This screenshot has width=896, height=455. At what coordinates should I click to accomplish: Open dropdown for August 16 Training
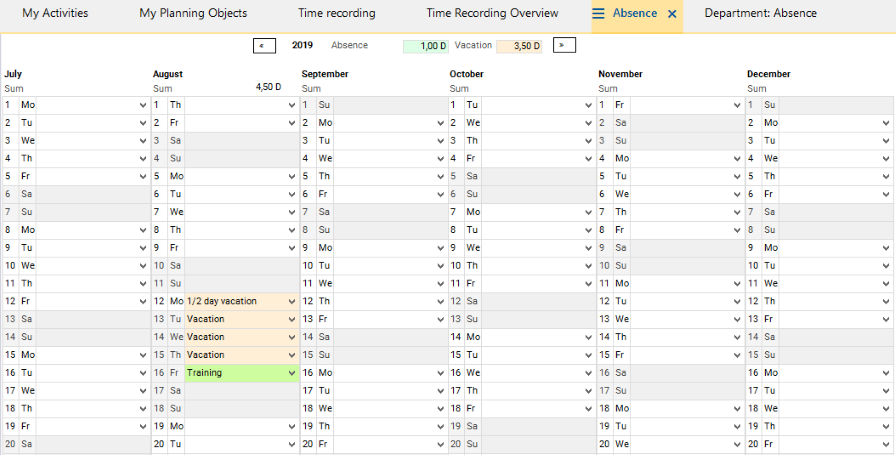[x=292, y=373]
